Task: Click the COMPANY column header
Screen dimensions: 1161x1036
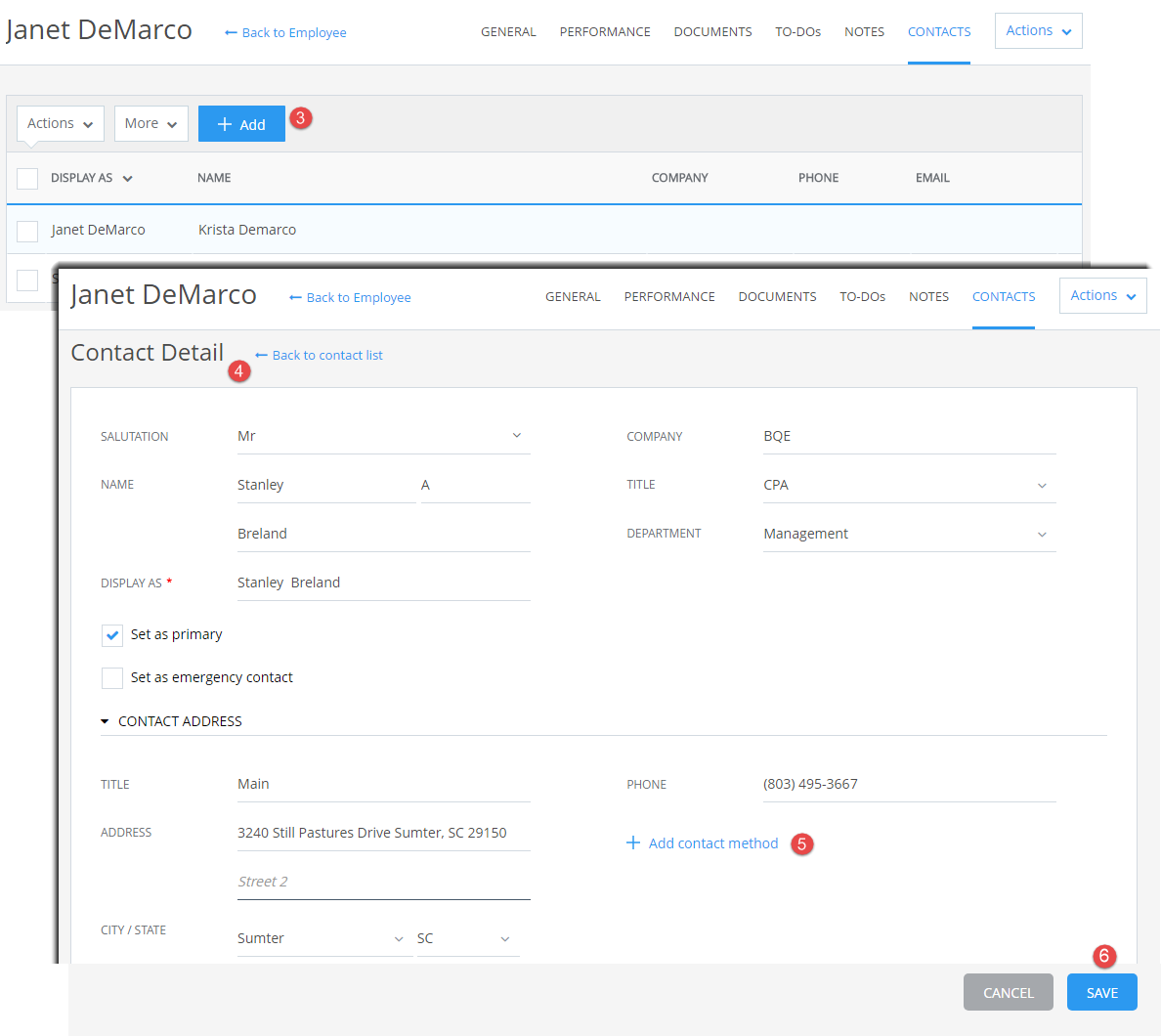Action: 680,178
